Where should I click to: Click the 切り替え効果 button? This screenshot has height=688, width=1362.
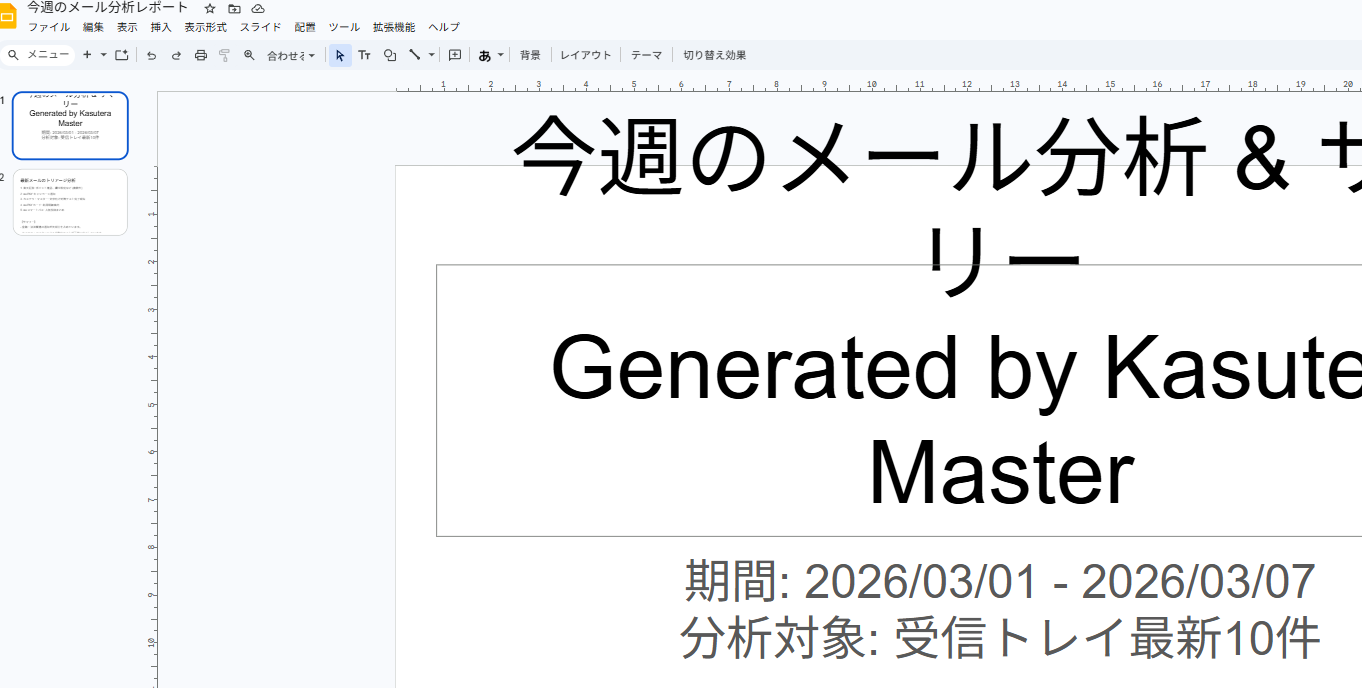(714, 55)
